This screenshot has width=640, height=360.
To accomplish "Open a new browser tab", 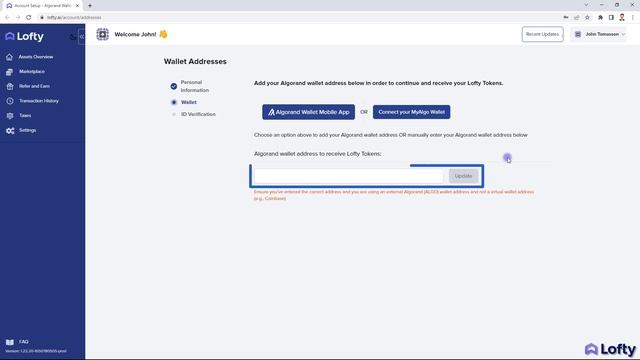I will tap(90, 6).
